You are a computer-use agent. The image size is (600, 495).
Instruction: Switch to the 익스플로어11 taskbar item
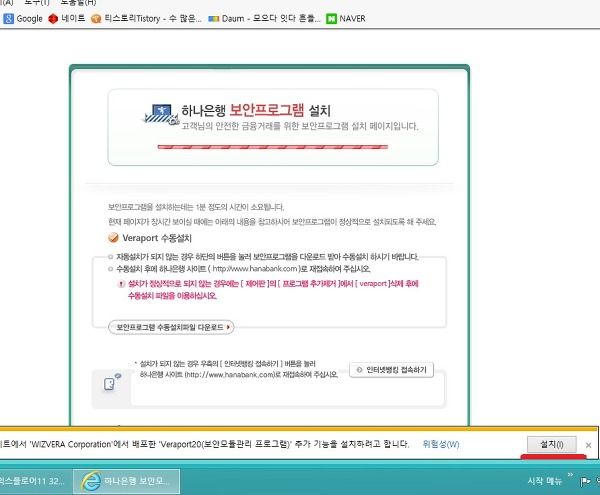pos(34,481)
